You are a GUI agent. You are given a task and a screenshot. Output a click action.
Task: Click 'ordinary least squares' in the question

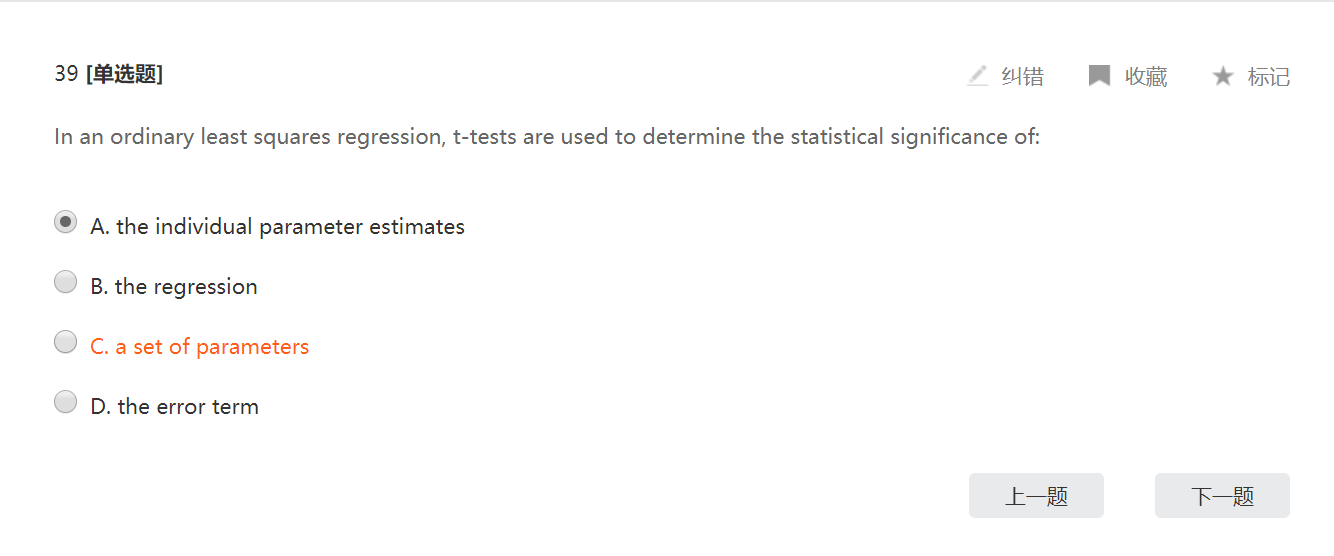[218, 137]
